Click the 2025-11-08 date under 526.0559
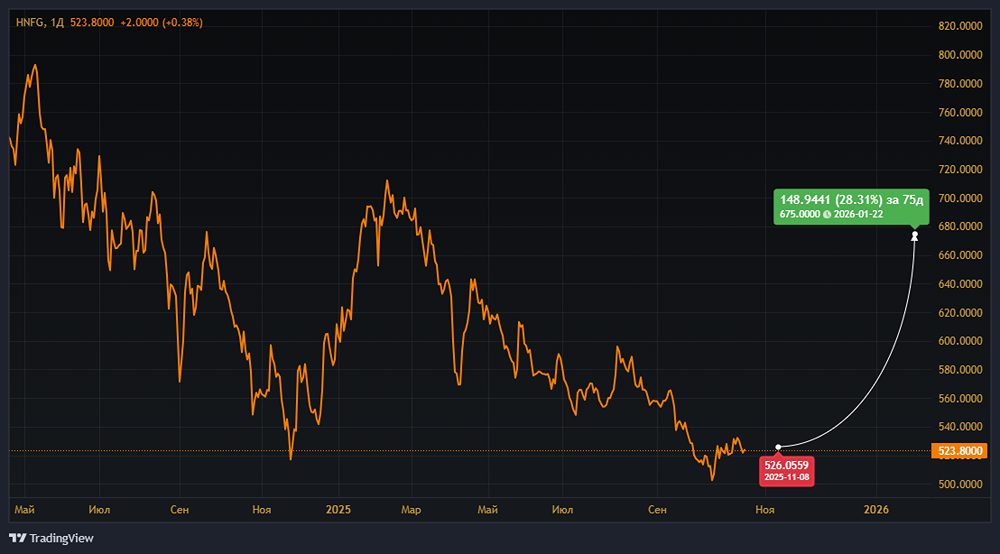1000x554 pixels. tap(786, 477)
